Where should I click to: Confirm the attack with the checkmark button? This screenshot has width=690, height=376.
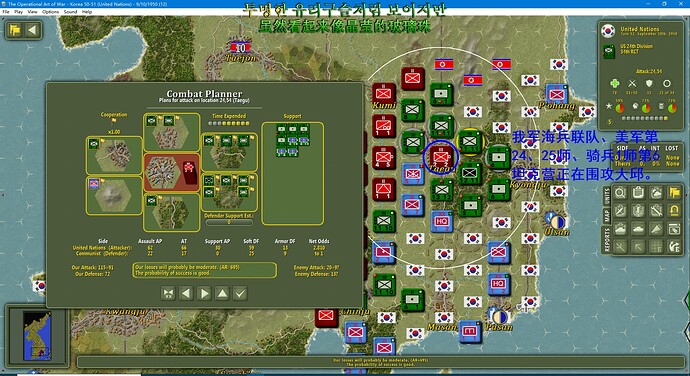pos(240,293)
